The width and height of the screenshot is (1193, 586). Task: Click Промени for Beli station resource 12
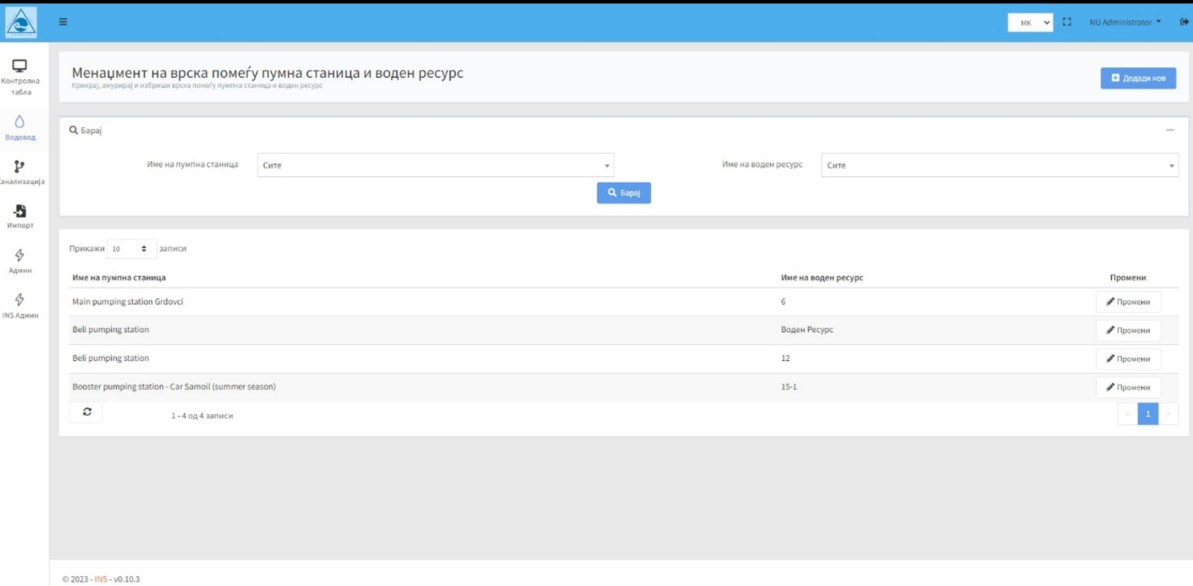click(1128, 359)
